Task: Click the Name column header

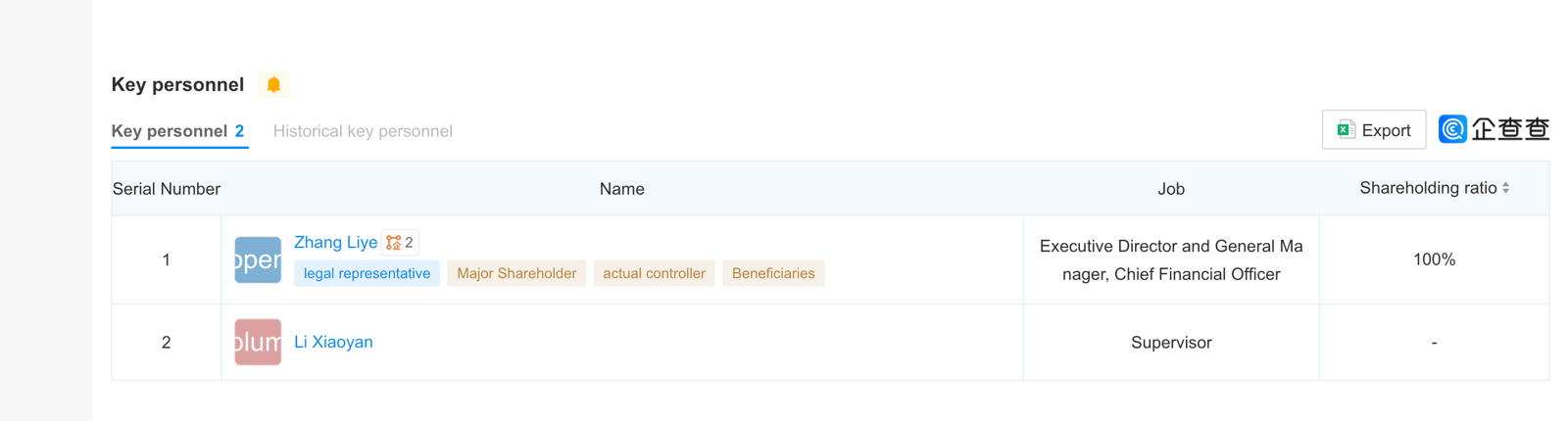Action: point(621,189)
